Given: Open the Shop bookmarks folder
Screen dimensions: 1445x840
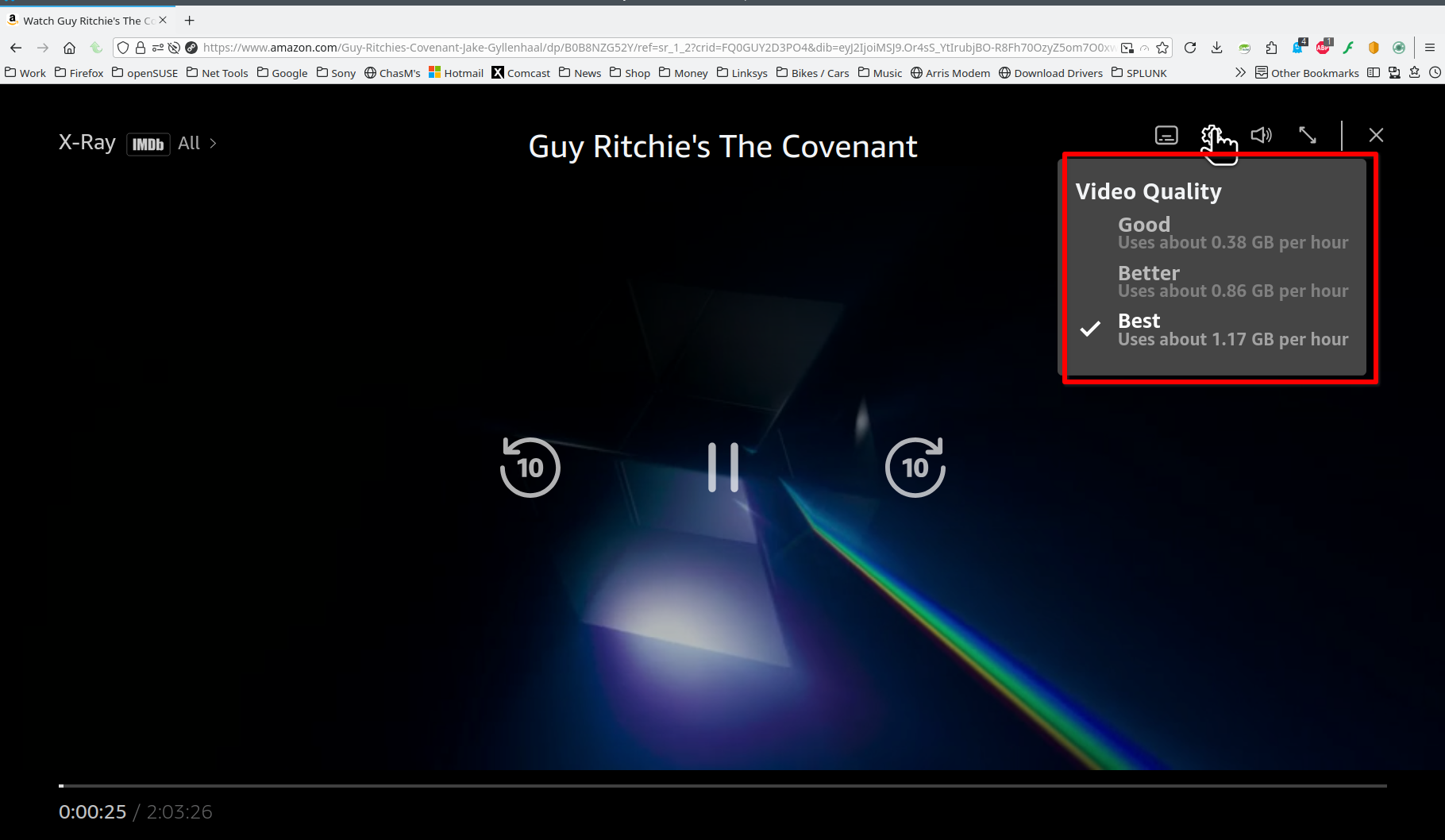Looking at the screenshot, I should click(630, 73).
